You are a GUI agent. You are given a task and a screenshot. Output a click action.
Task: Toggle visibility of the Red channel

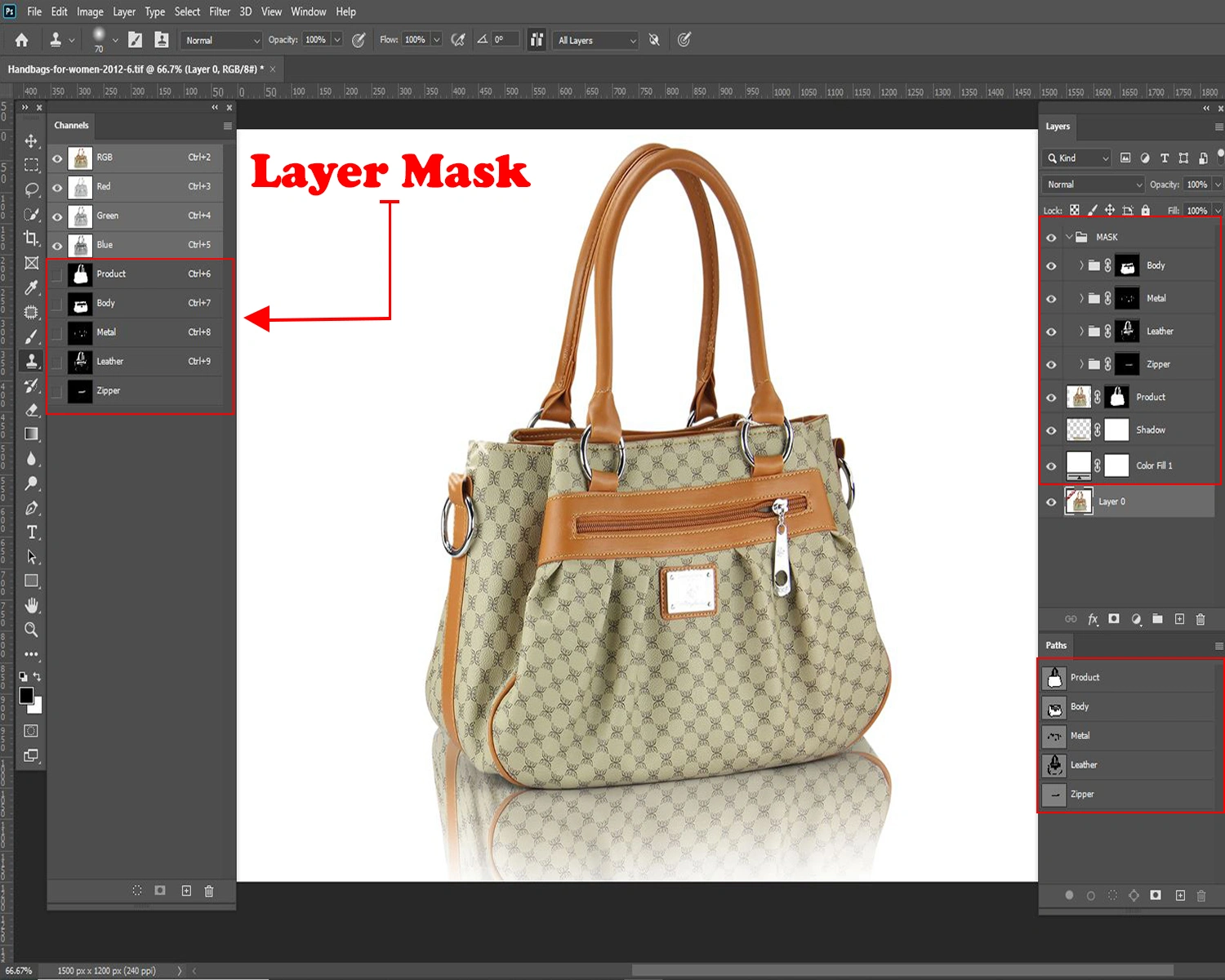pyautogui.click(x=57, y=187)
